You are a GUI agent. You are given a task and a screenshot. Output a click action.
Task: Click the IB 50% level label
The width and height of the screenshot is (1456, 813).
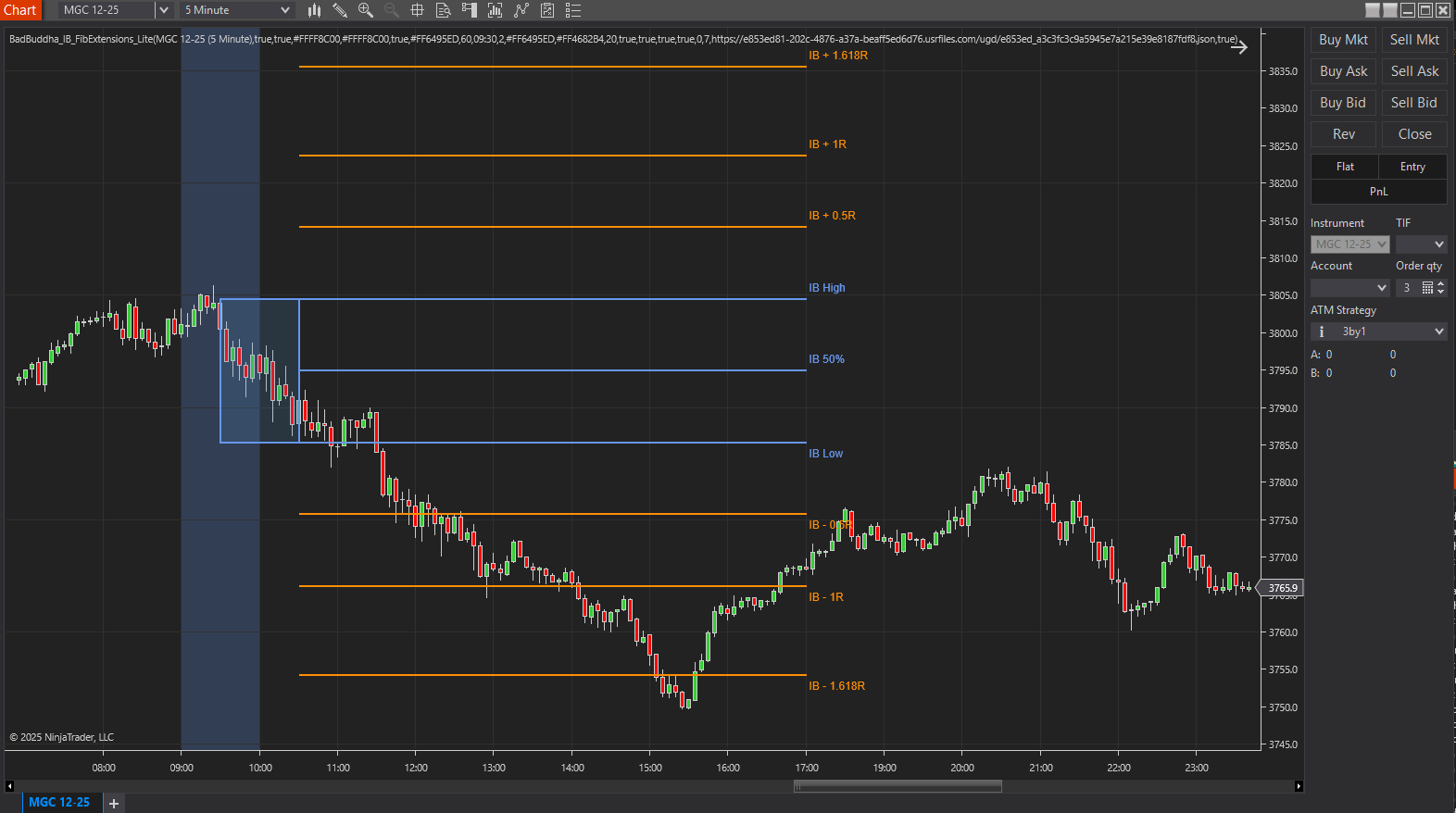point(826,359)
